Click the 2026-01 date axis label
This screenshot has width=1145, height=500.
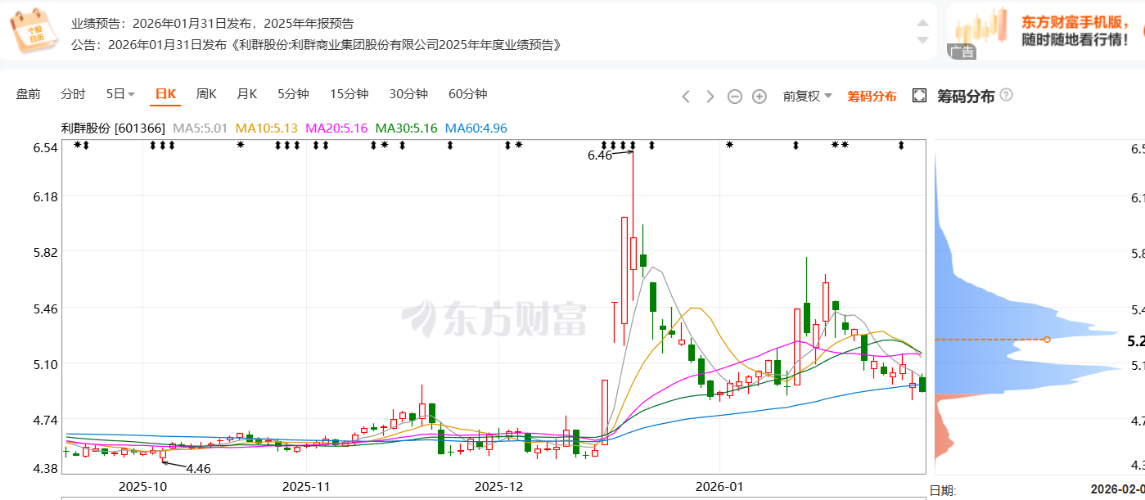[x=719, y=486]
